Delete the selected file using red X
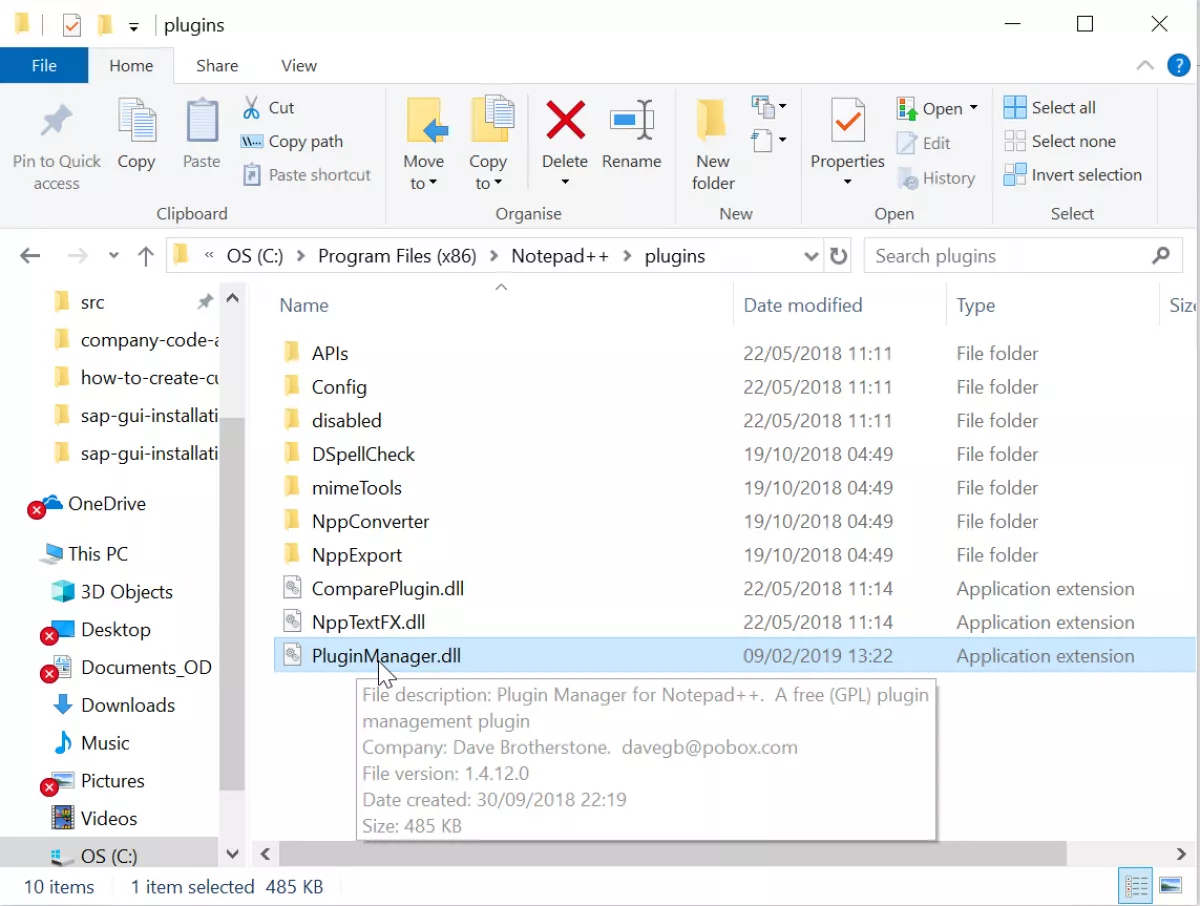 (565, 121)
